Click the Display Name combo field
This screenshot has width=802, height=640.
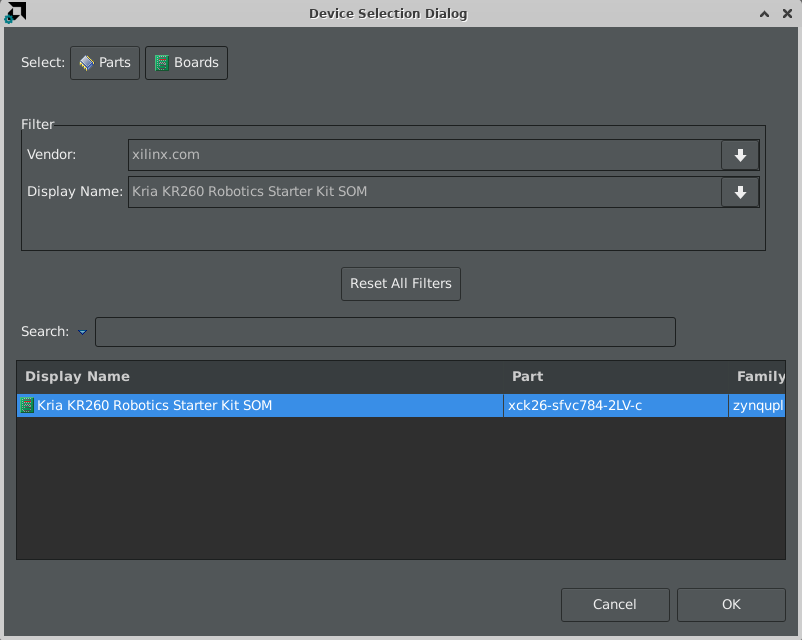click(425, 192)
